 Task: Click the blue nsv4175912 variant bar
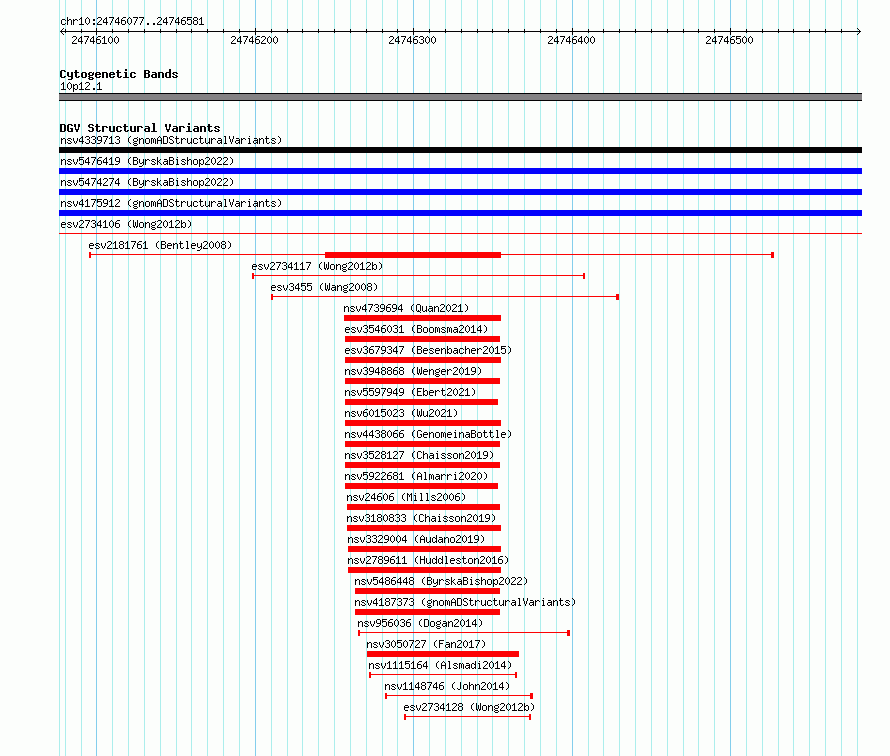[460, 213]
